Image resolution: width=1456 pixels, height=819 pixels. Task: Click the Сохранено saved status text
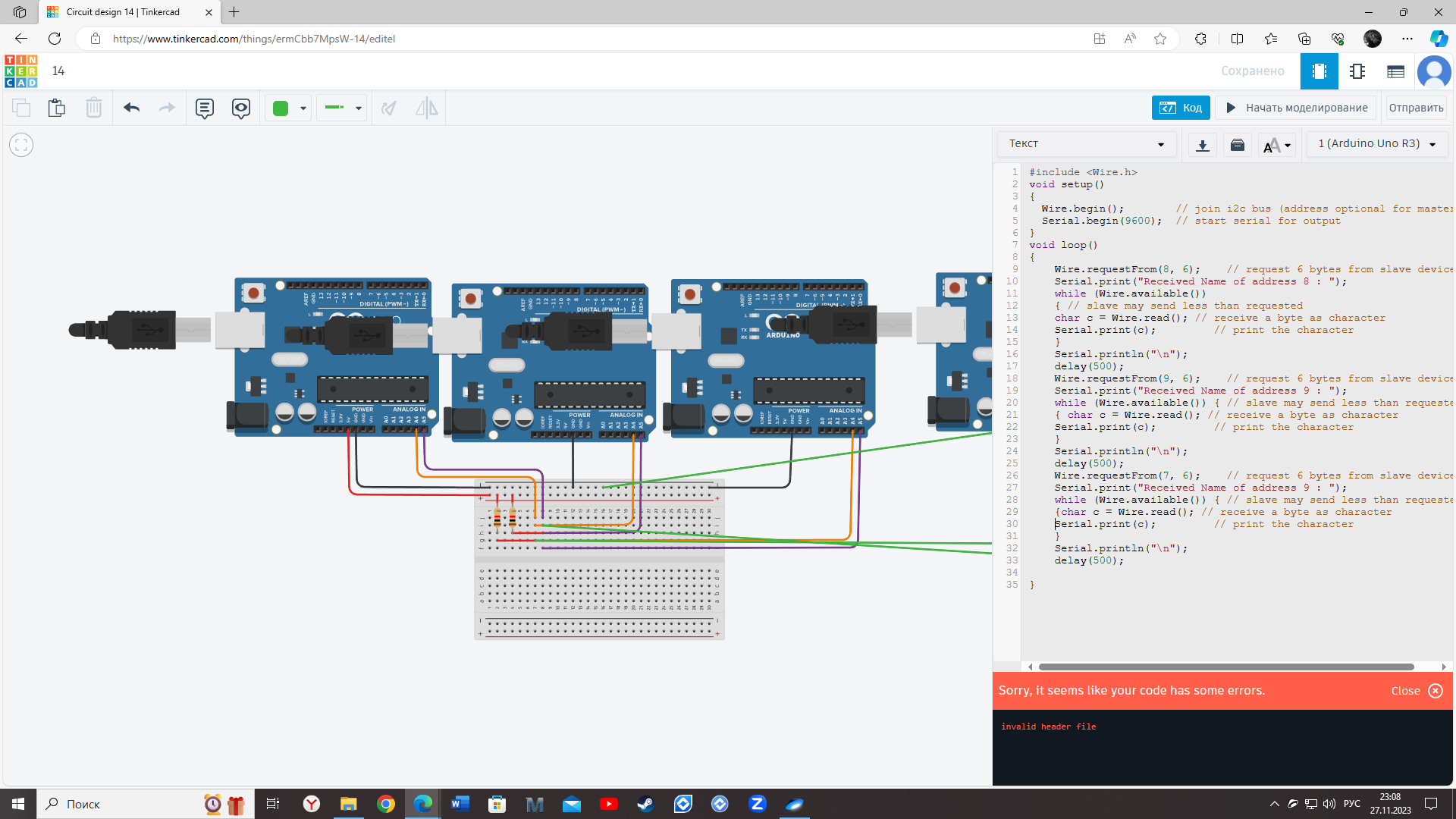coord(1253,71)
